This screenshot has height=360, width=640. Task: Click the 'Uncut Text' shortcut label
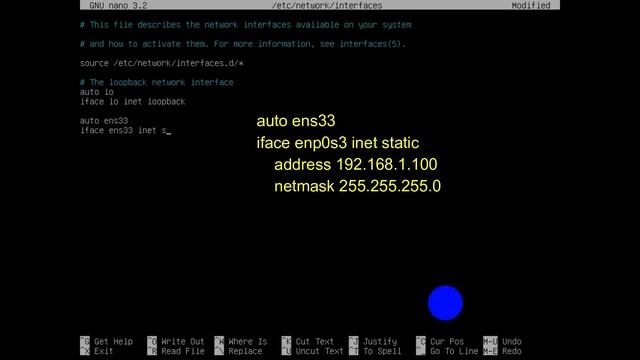pyautogui.click(x=320, y=351)
